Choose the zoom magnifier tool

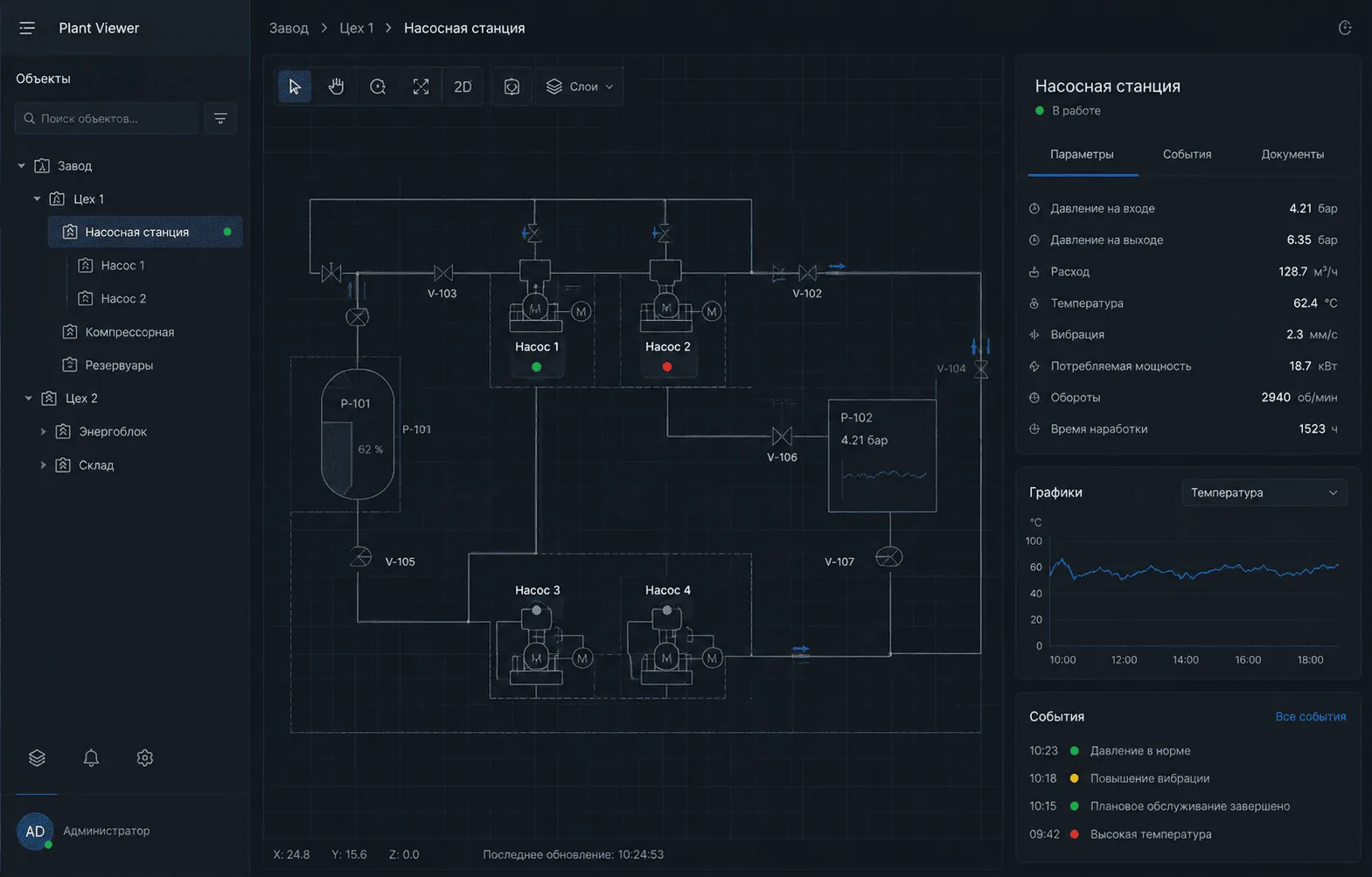[x=378, y=87]
